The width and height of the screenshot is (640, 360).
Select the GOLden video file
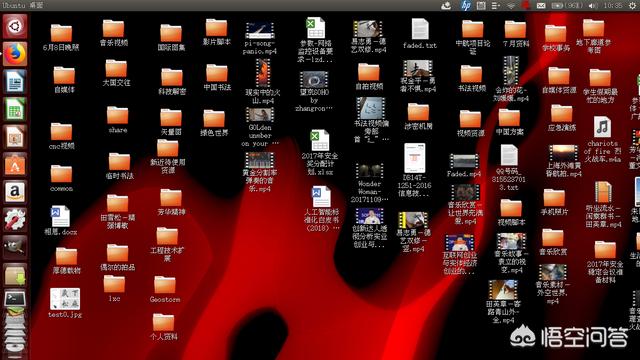[260, 127]
